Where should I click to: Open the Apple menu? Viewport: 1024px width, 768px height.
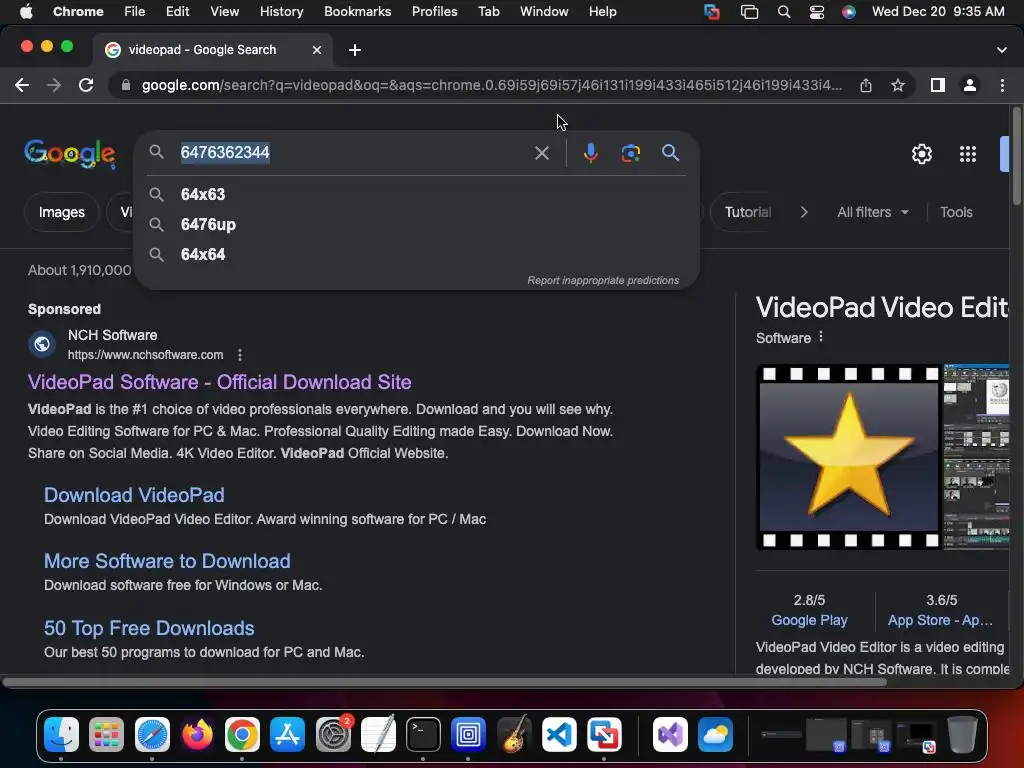click(26, 12)
